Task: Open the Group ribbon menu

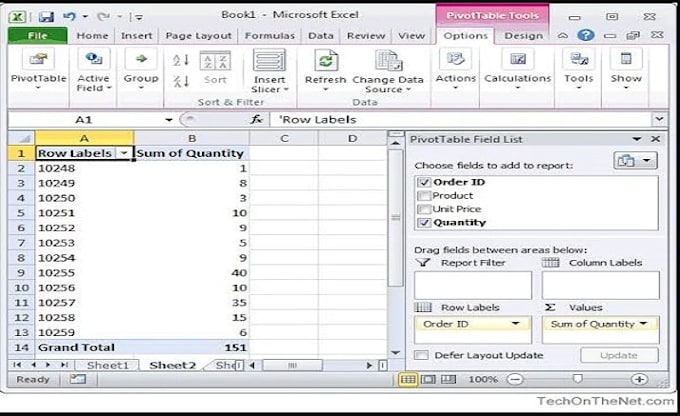Action: (141, 69)
